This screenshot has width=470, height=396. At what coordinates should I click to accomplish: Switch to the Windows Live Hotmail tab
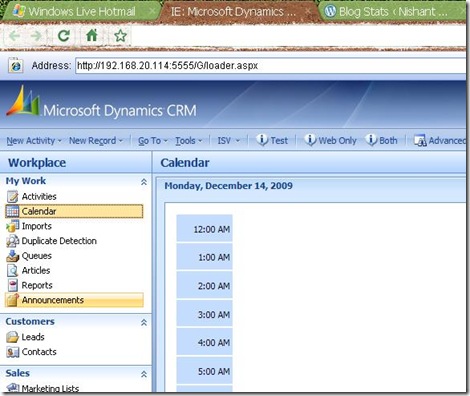coord(82,11)
